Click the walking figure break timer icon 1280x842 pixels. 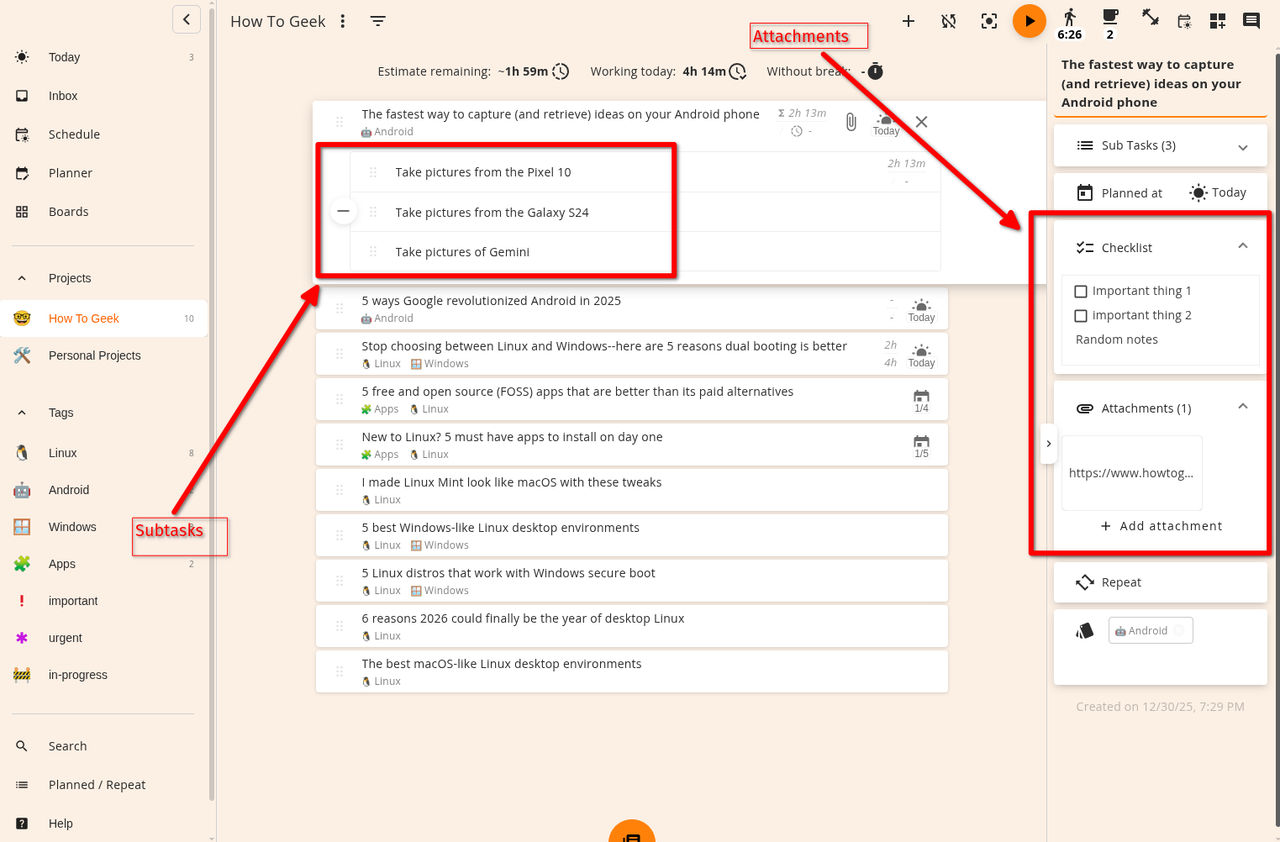tap(1070, 17)
